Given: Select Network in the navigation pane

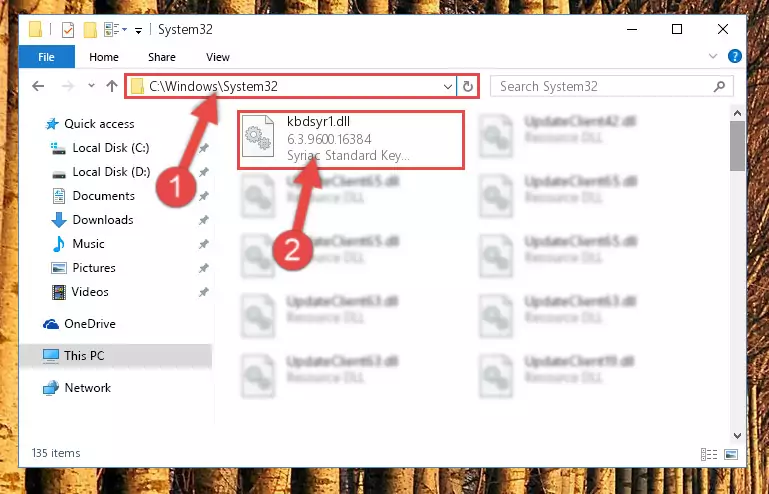Looking at the screenshot, I should tap(88, 388).
